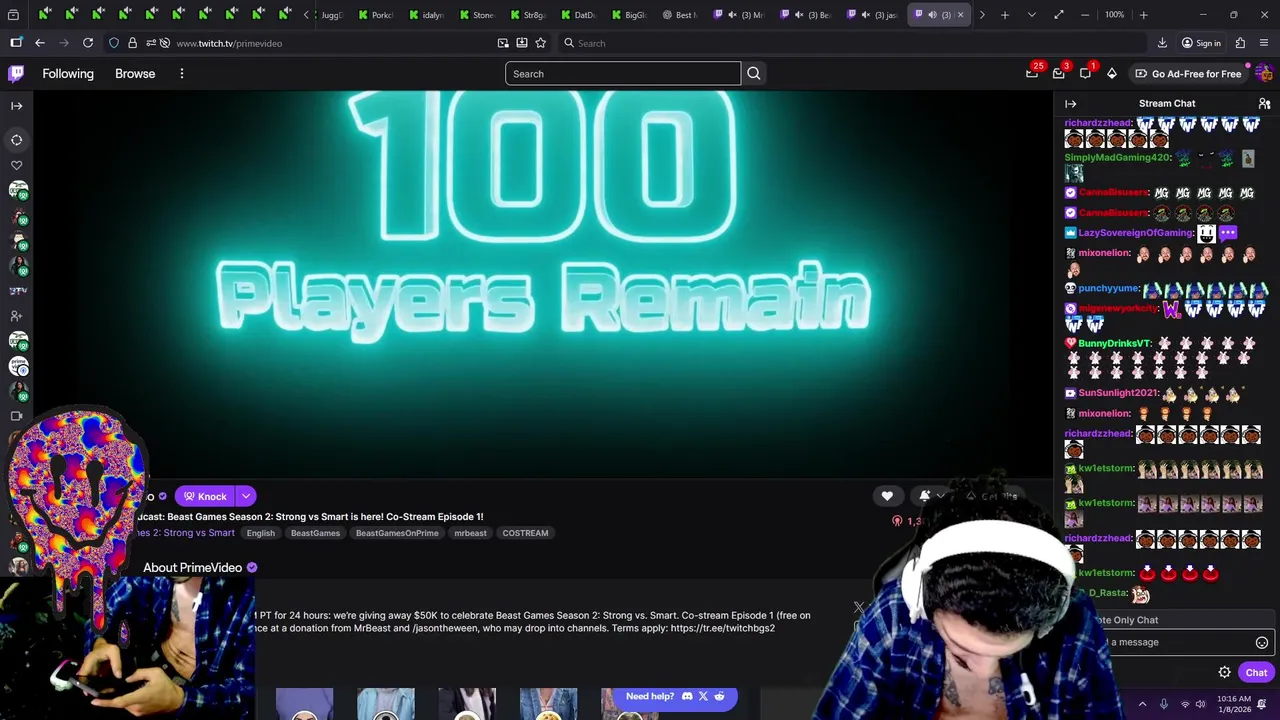Click the Knock button
1280x720 pixels.
[x=204, y=496]
